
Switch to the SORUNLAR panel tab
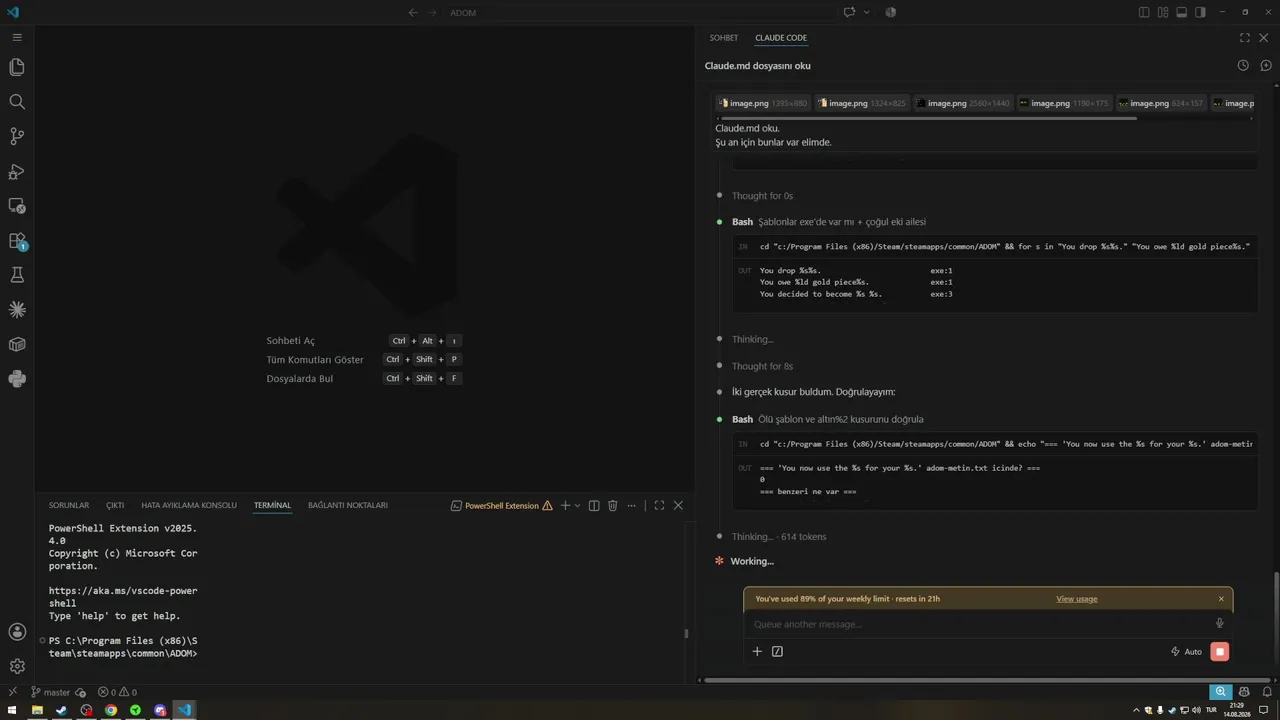[69, 506]
